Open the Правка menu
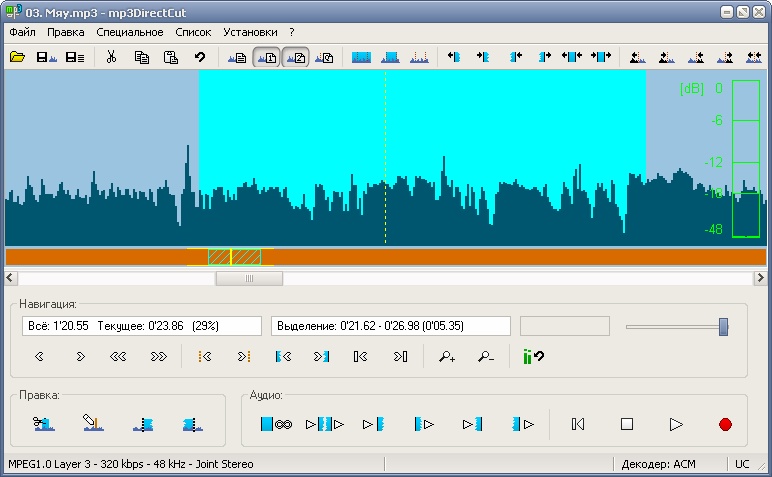 click(x=66, y=32)
